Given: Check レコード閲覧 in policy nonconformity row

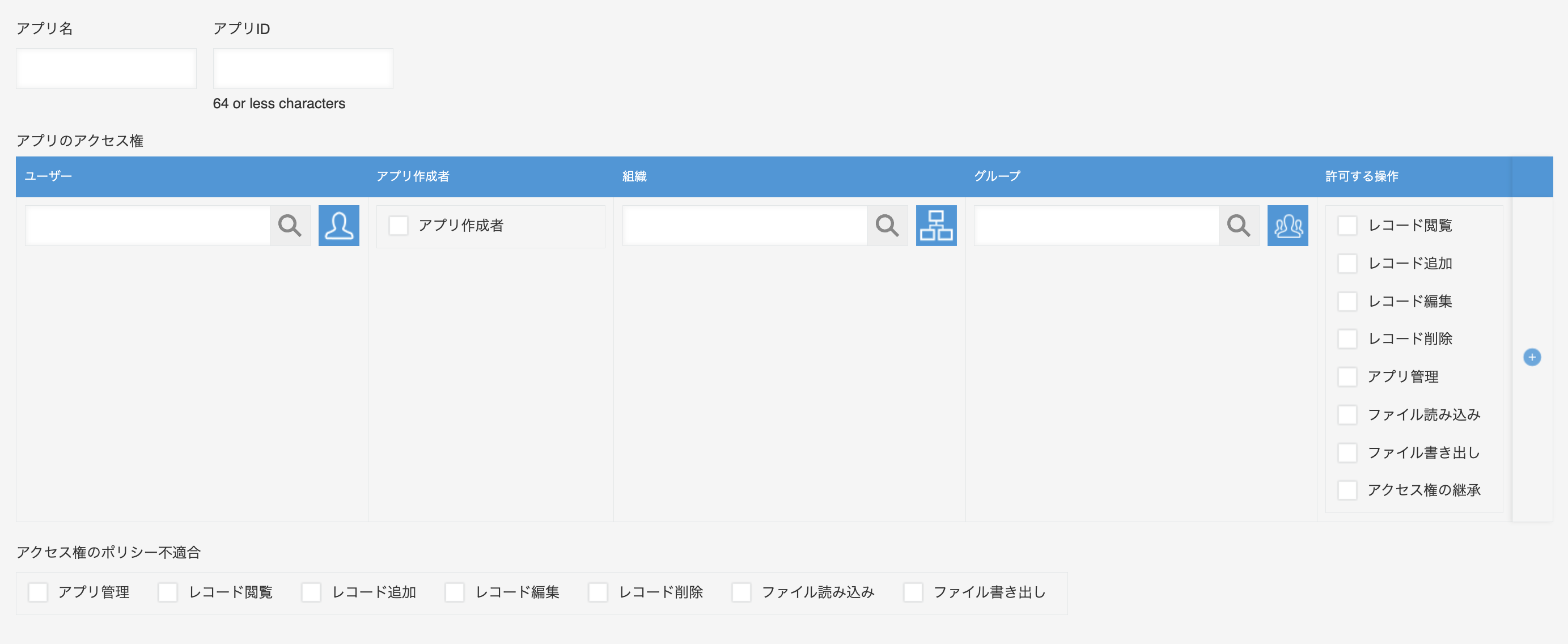Looking at the screenshot, I should coord(168,592).
